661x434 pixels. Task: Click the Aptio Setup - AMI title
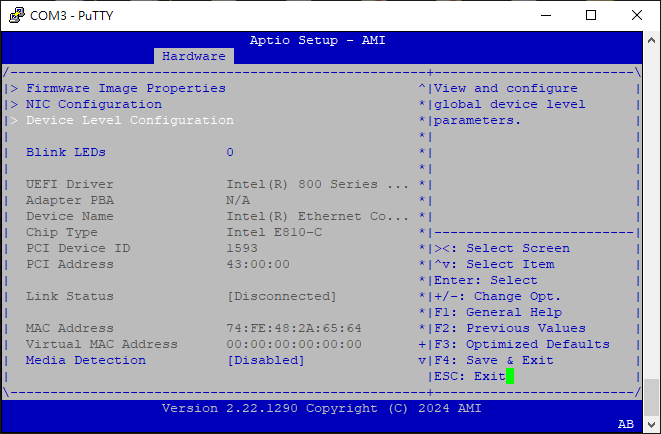317,40
